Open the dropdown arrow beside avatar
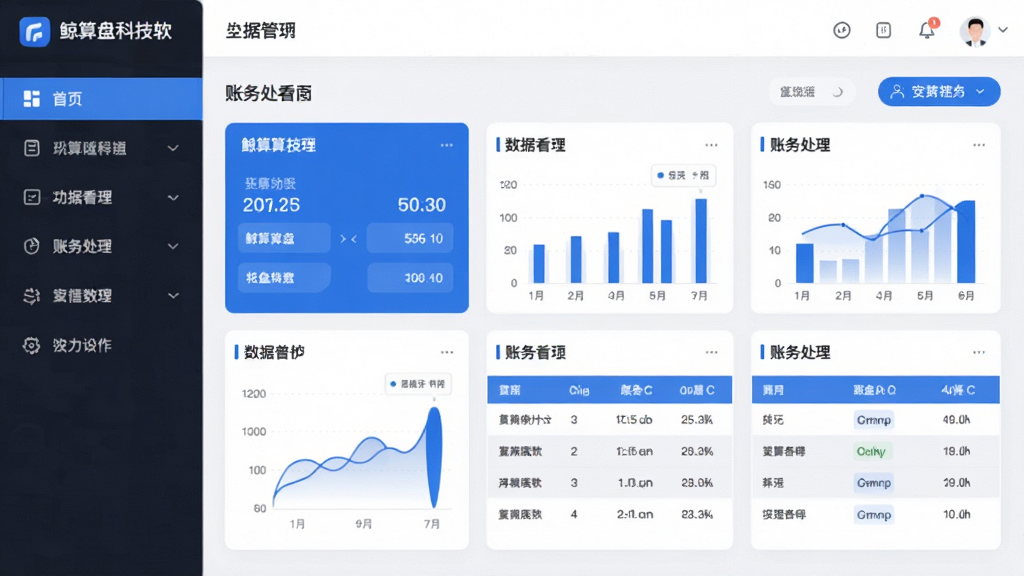 point(1003,30)
